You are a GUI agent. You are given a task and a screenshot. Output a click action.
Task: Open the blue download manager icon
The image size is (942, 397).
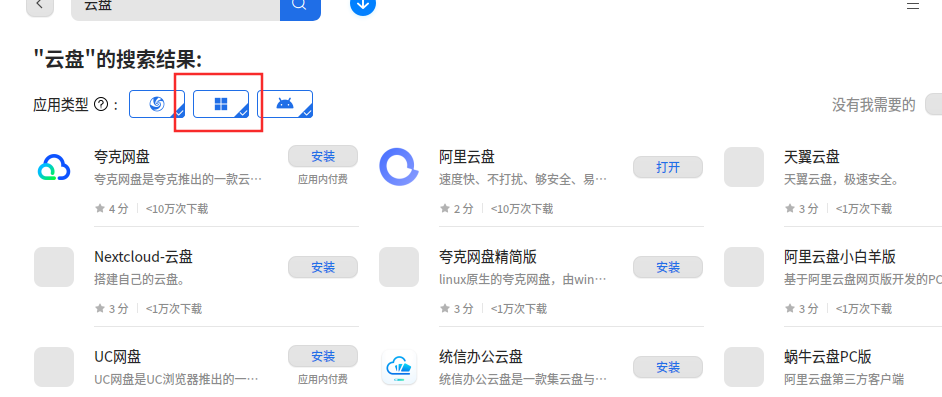coord(363,6)
